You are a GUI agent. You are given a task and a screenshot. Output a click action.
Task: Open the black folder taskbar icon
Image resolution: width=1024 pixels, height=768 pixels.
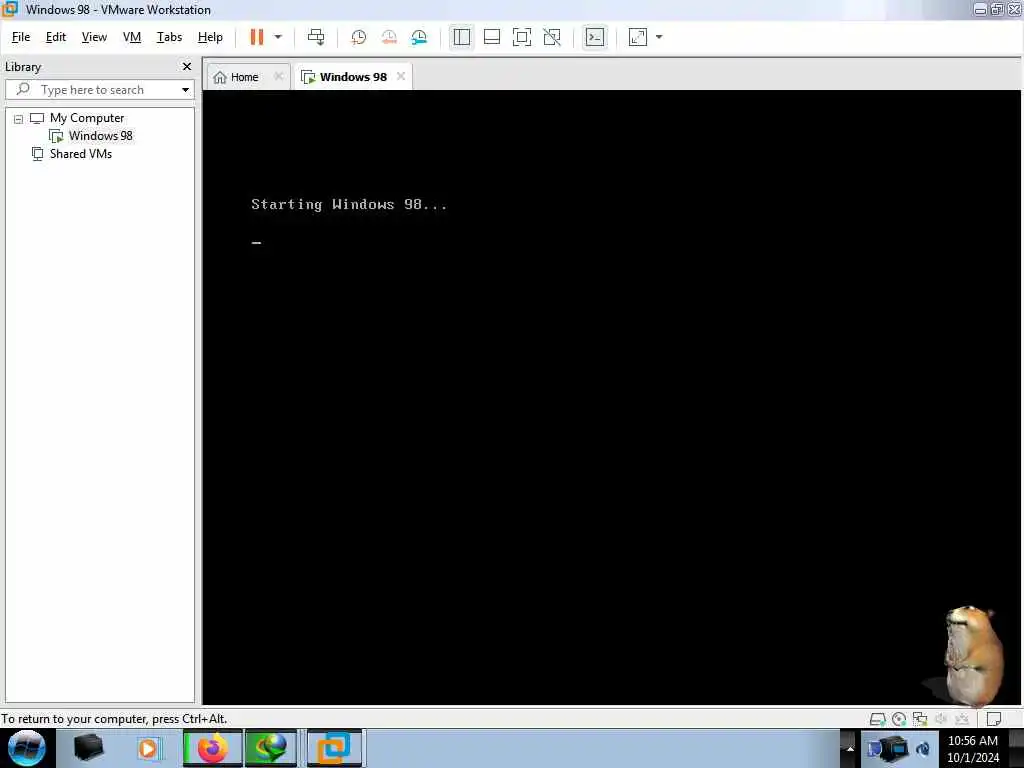tap(89, 748)
